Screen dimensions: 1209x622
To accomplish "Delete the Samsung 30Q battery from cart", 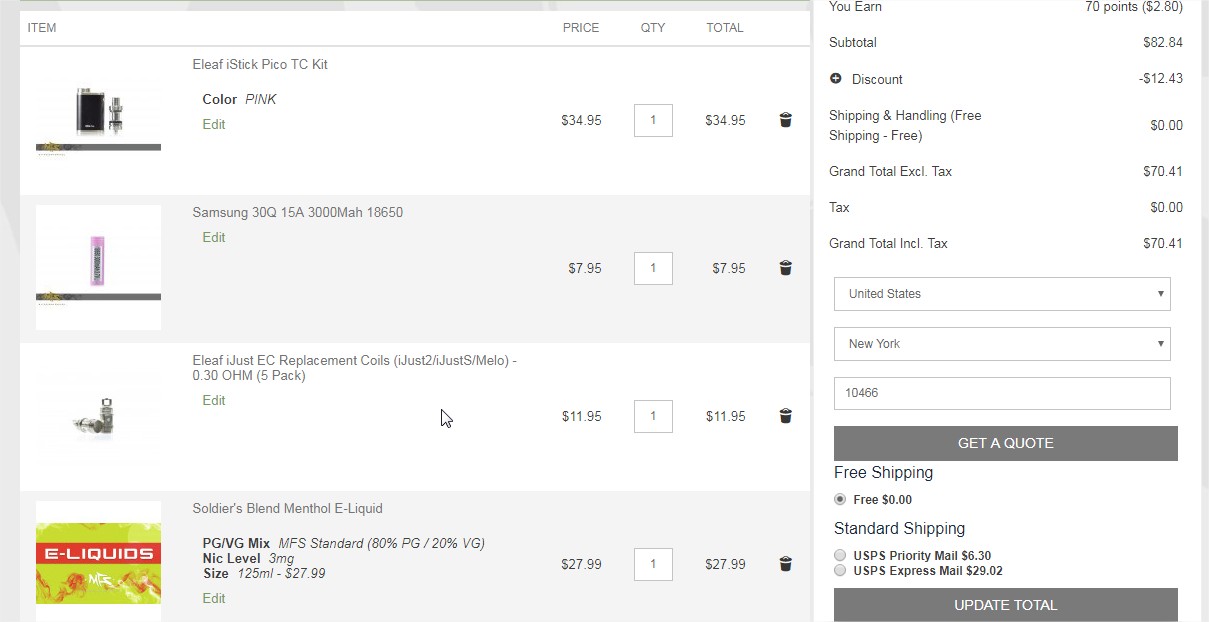I will [x=785, y=268].
